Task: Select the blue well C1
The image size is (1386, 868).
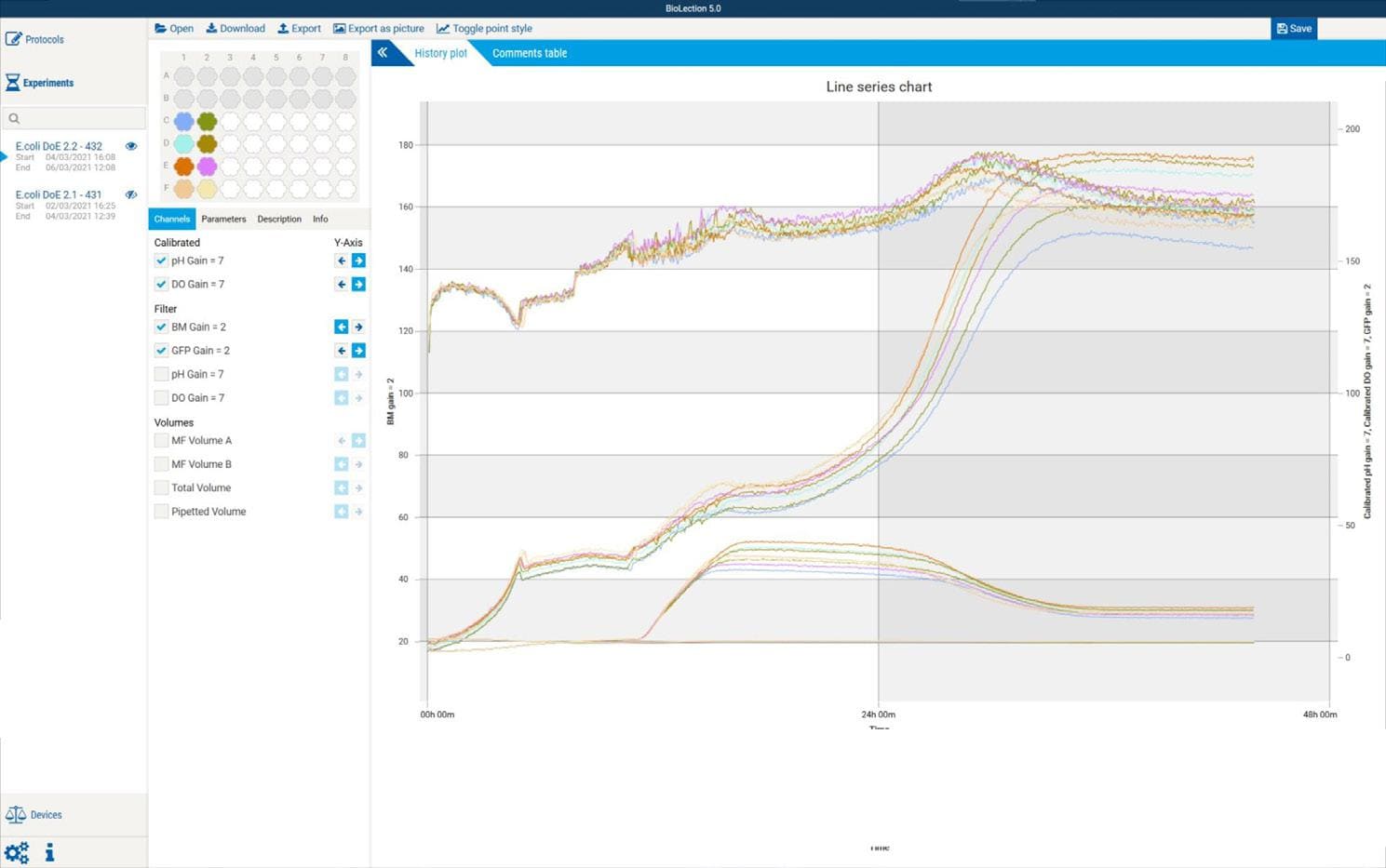Action: 184,121
